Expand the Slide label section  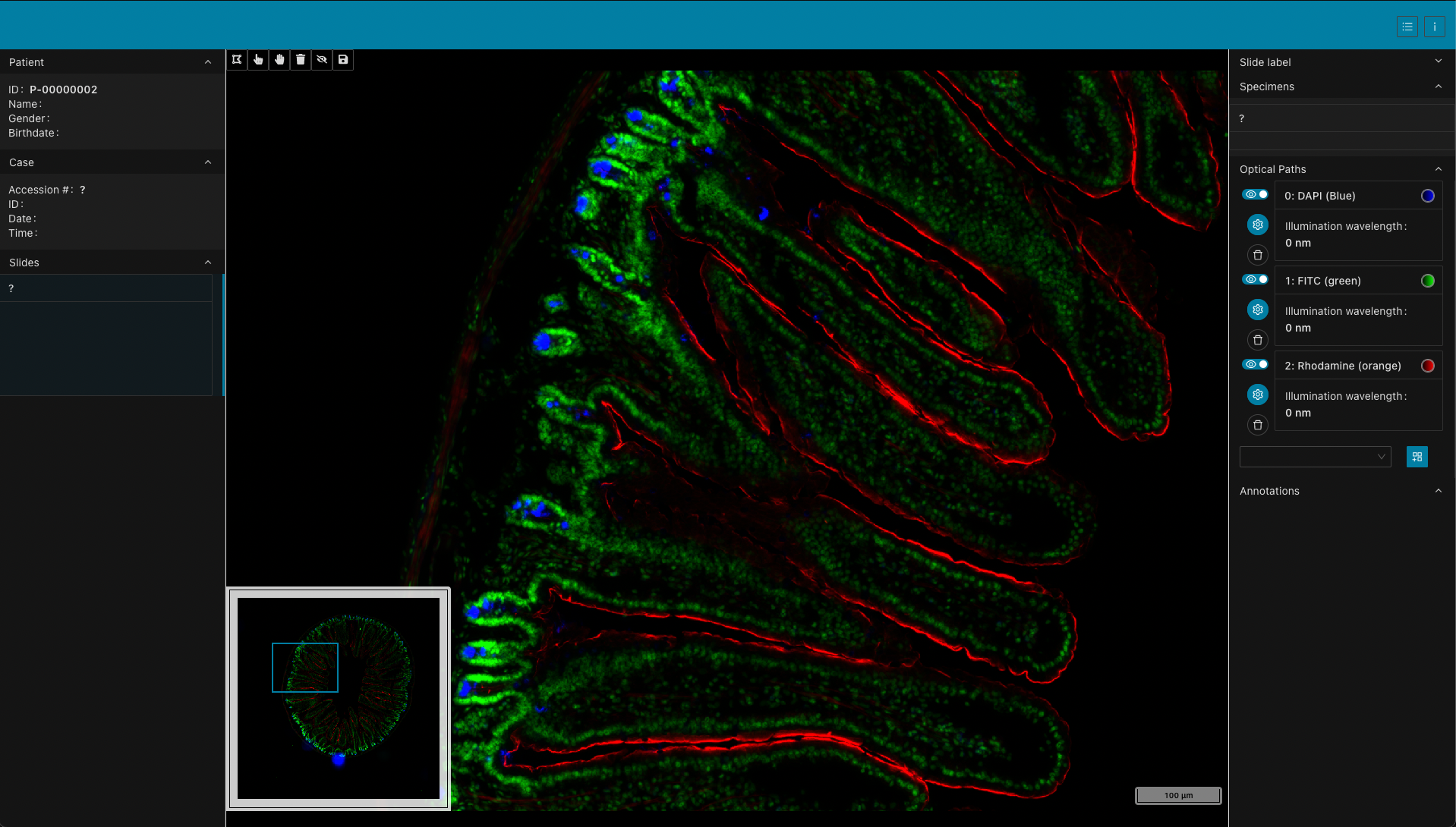1438,61
